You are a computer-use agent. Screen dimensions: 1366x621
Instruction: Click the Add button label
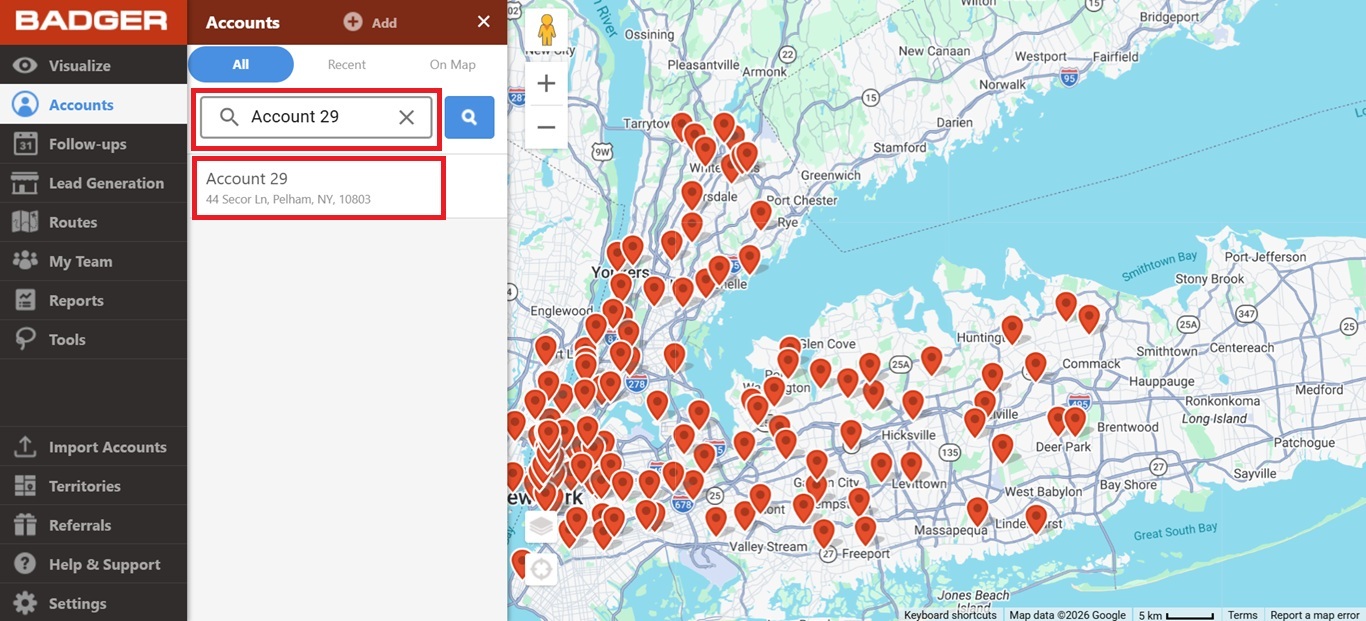pos(385,23)
